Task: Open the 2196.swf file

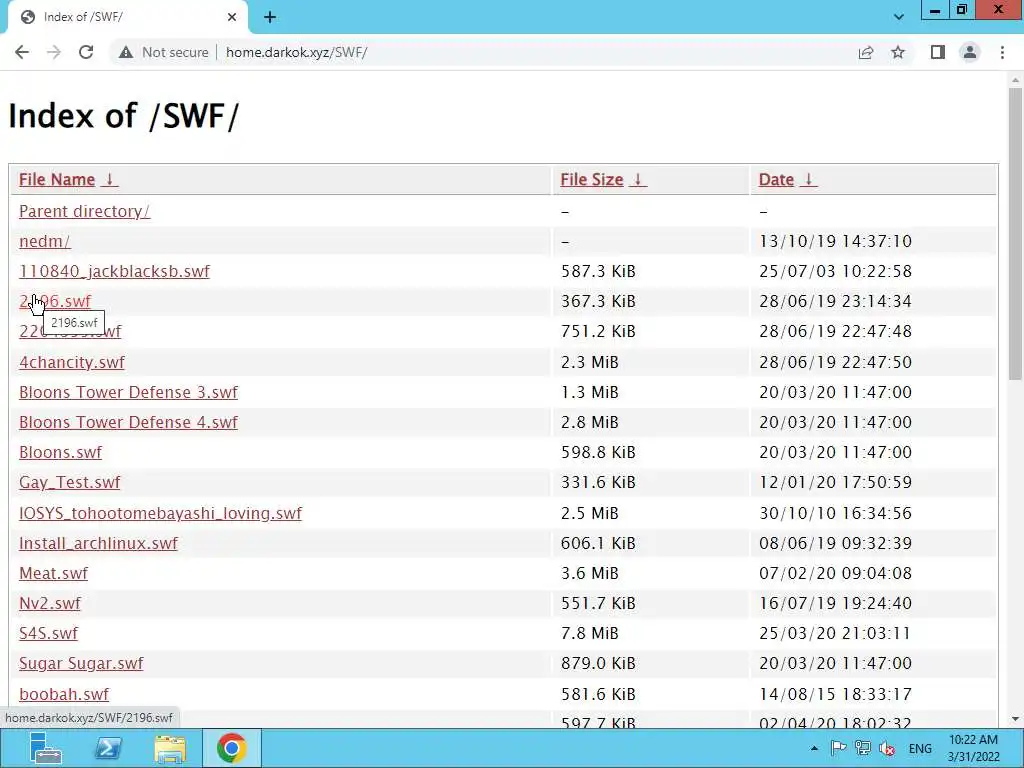Action: coord(55,302)
